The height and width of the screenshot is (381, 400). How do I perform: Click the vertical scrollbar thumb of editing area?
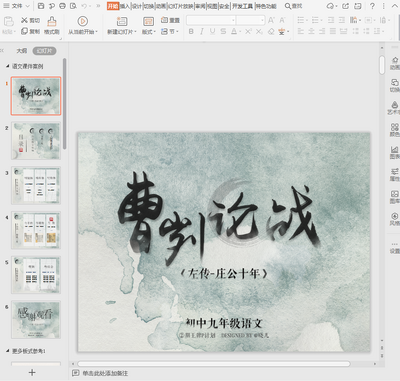coord(382,65)
